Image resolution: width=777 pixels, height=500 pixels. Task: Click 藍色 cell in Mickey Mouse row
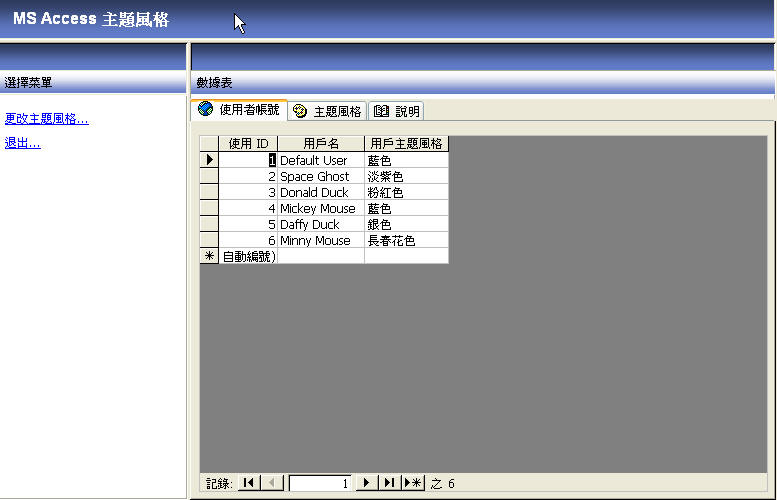pyautogui.click(x=406, y=208)
